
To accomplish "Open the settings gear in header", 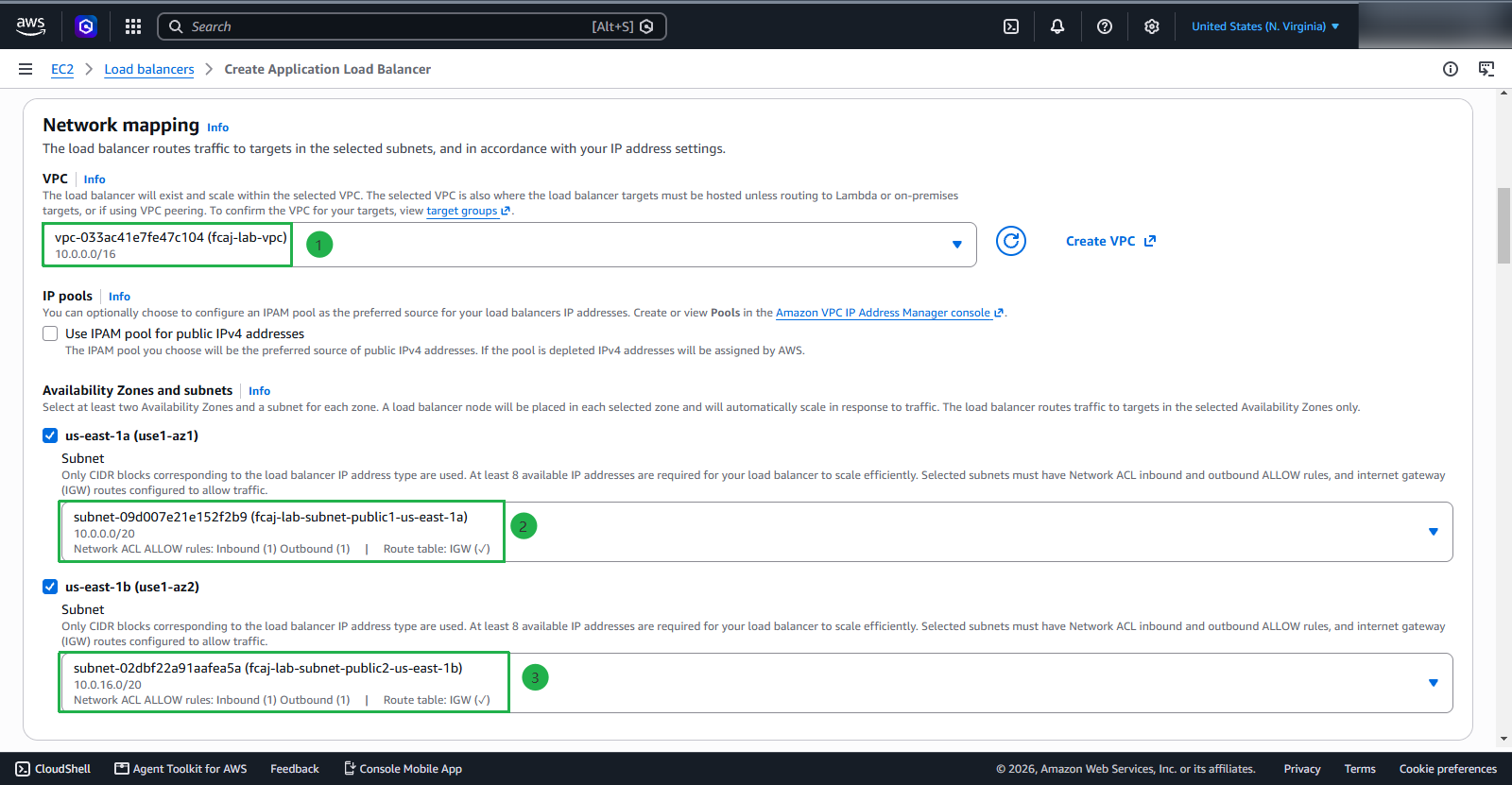I will tap(1152, 26).
